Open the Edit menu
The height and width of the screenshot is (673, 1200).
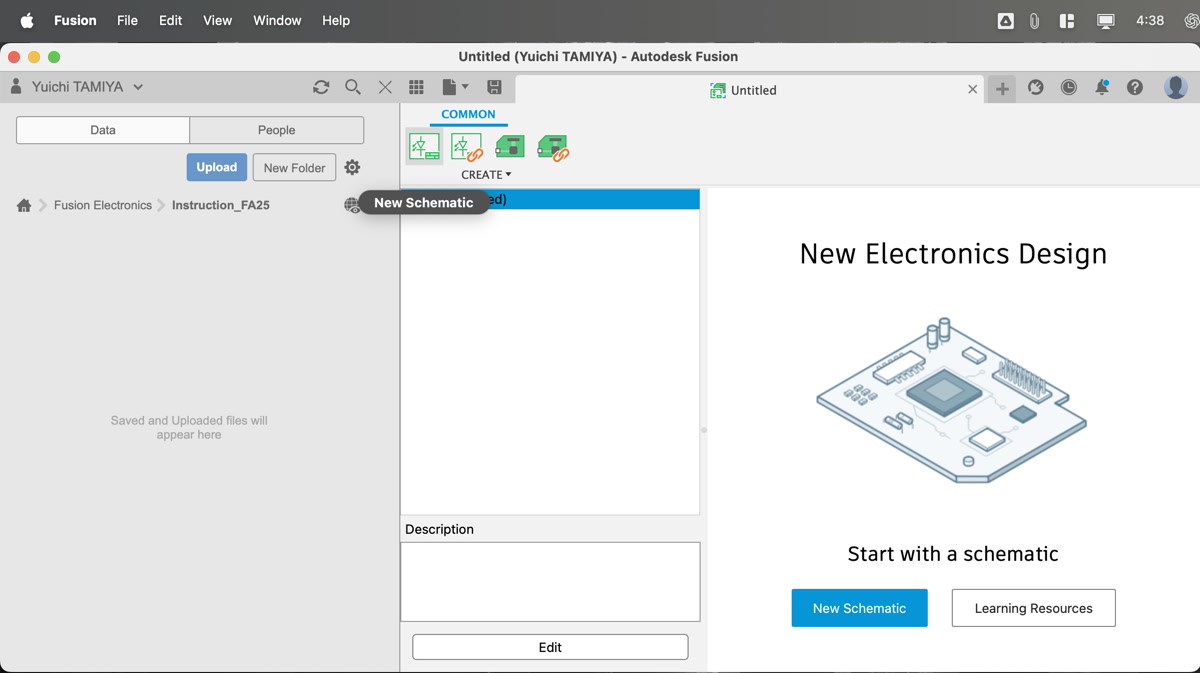pyautogui.click(x=171, y=20)
